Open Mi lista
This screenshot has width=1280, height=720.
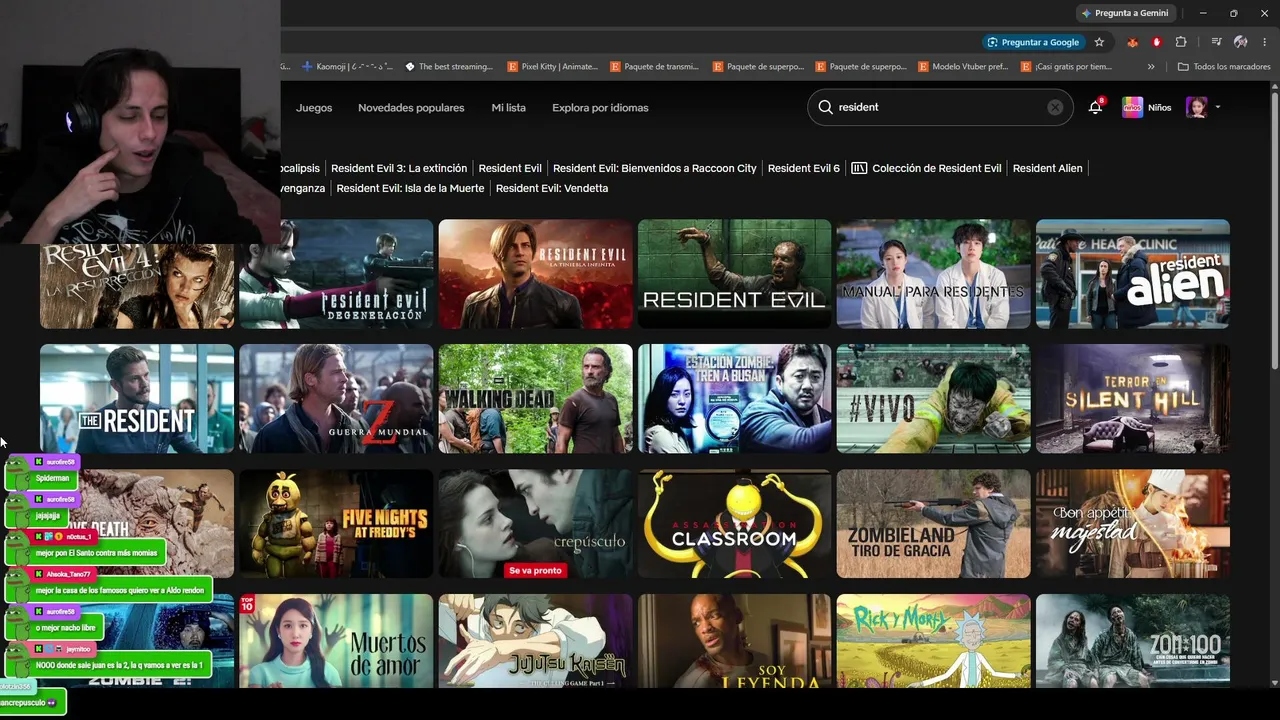coord(508,108)
